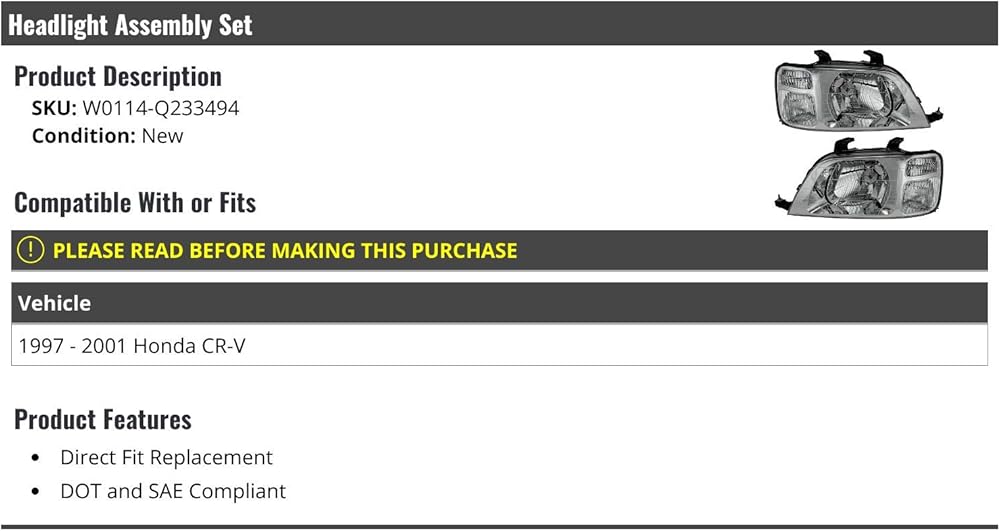The width and height of the screenshot is (1000, 531).
Task: Click the yellow exclamation warning icon
Action: click(31, 250)
